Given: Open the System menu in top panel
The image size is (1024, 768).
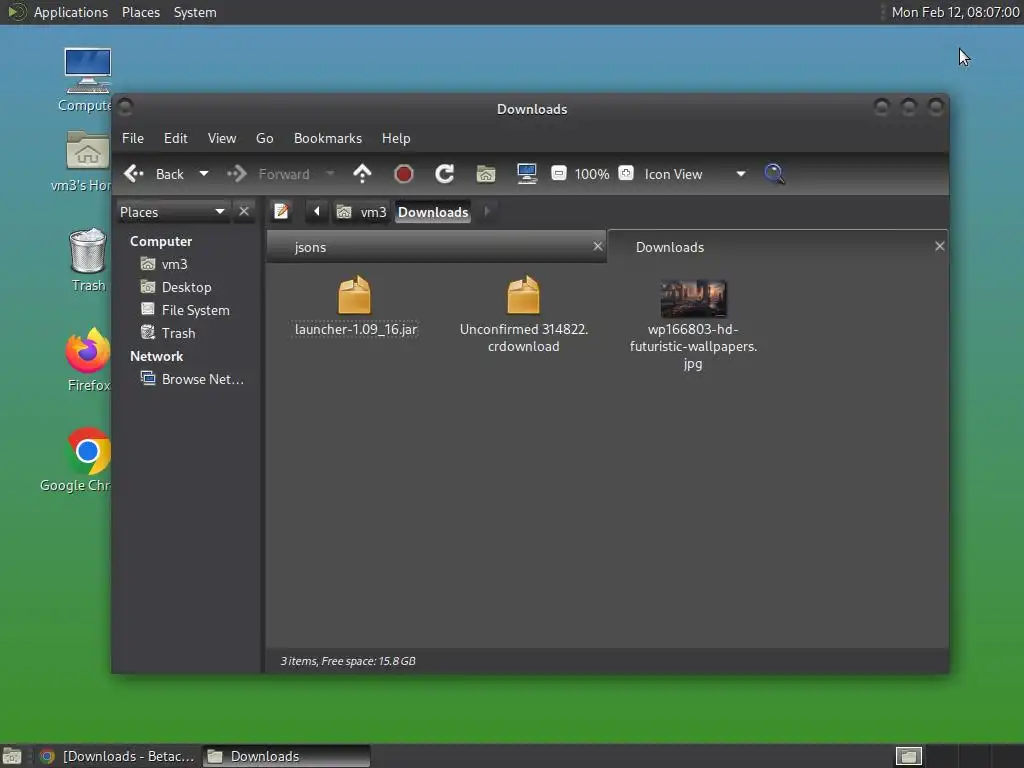Looking at the screenshot, I should pos(195,12).
